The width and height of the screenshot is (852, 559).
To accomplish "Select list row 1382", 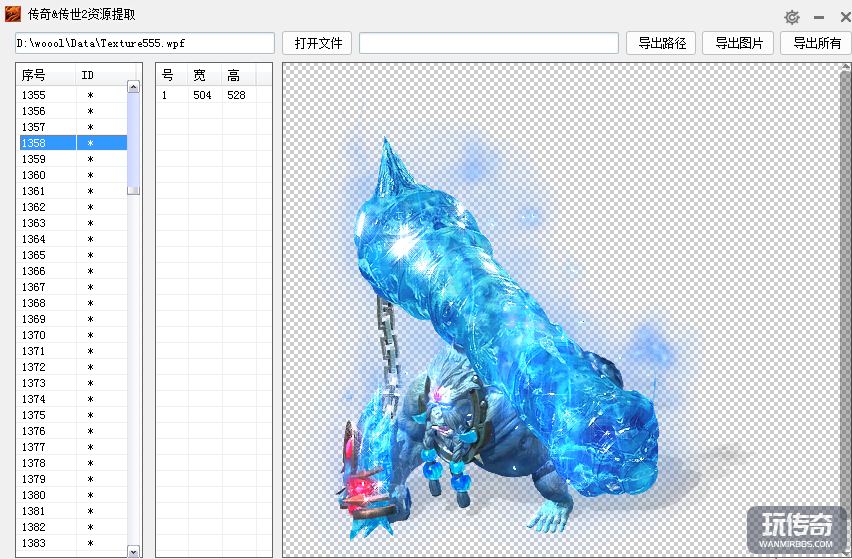I will (x=73, y=527).
